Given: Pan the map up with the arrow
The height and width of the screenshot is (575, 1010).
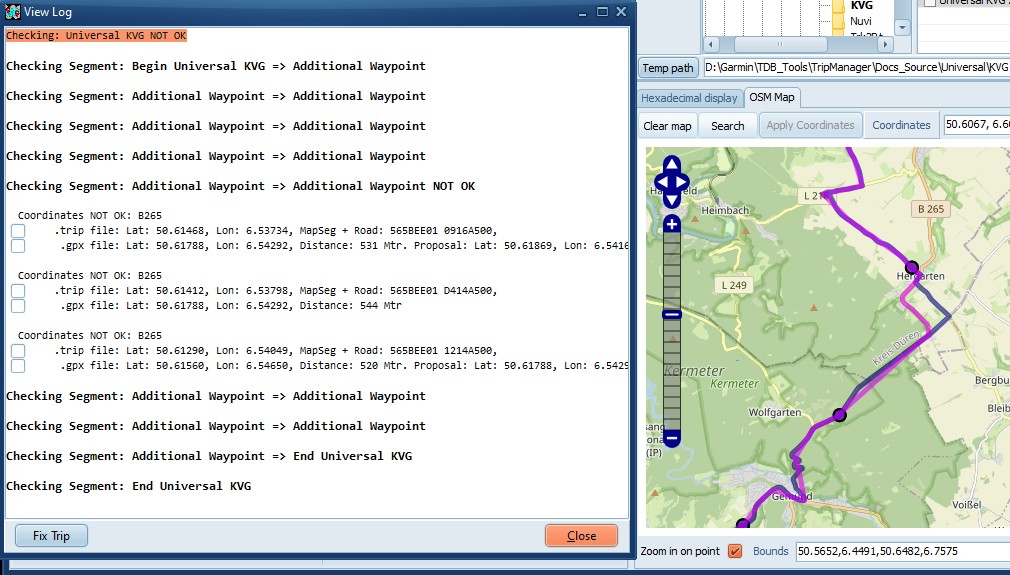Looking at the screenshot, I should point(672,166).
